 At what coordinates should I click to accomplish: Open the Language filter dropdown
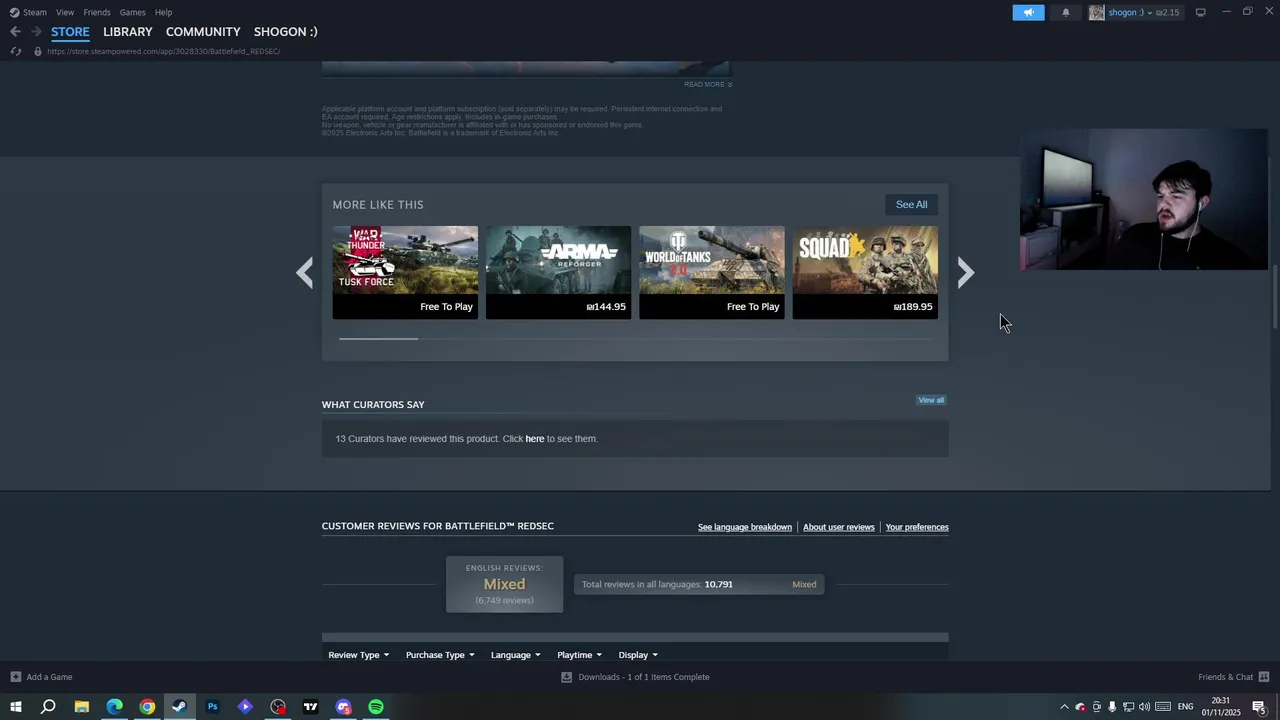tap(515, 655)
